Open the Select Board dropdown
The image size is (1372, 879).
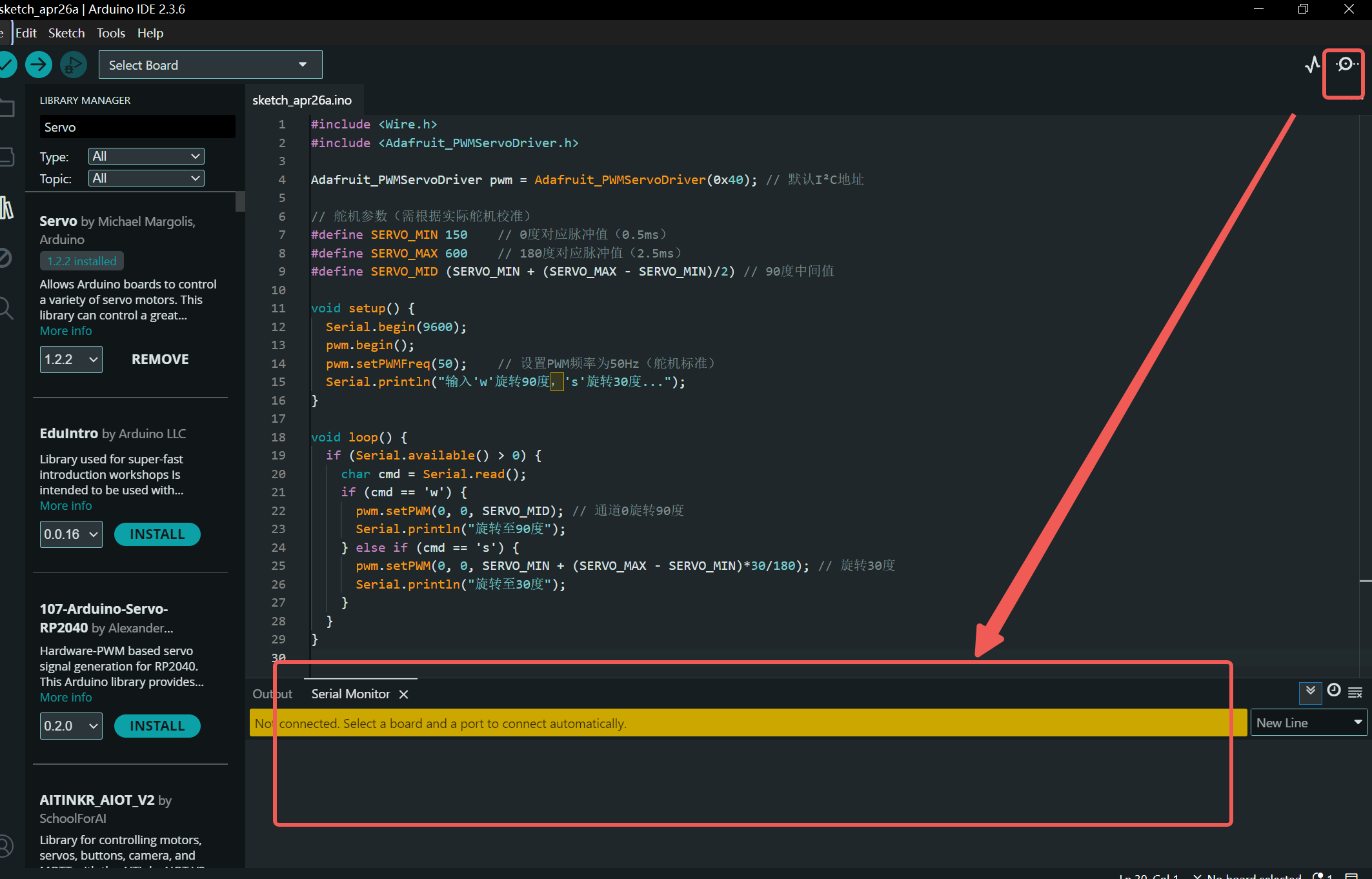tap(210, 65)
